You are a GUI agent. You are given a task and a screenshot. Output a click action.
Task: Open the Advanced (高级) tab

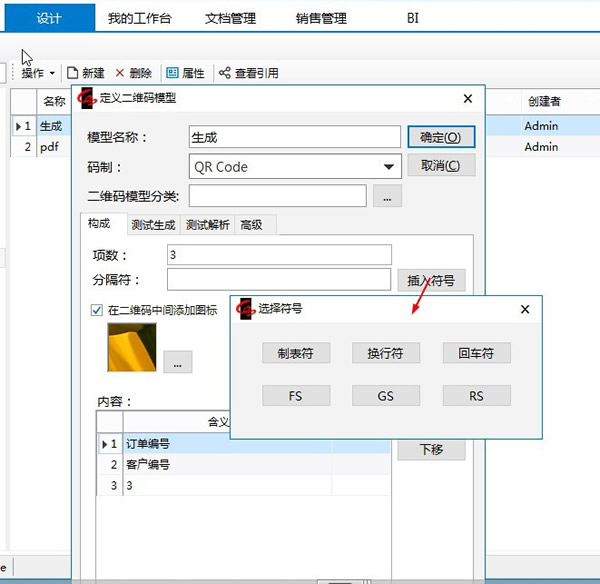(251, 225)
